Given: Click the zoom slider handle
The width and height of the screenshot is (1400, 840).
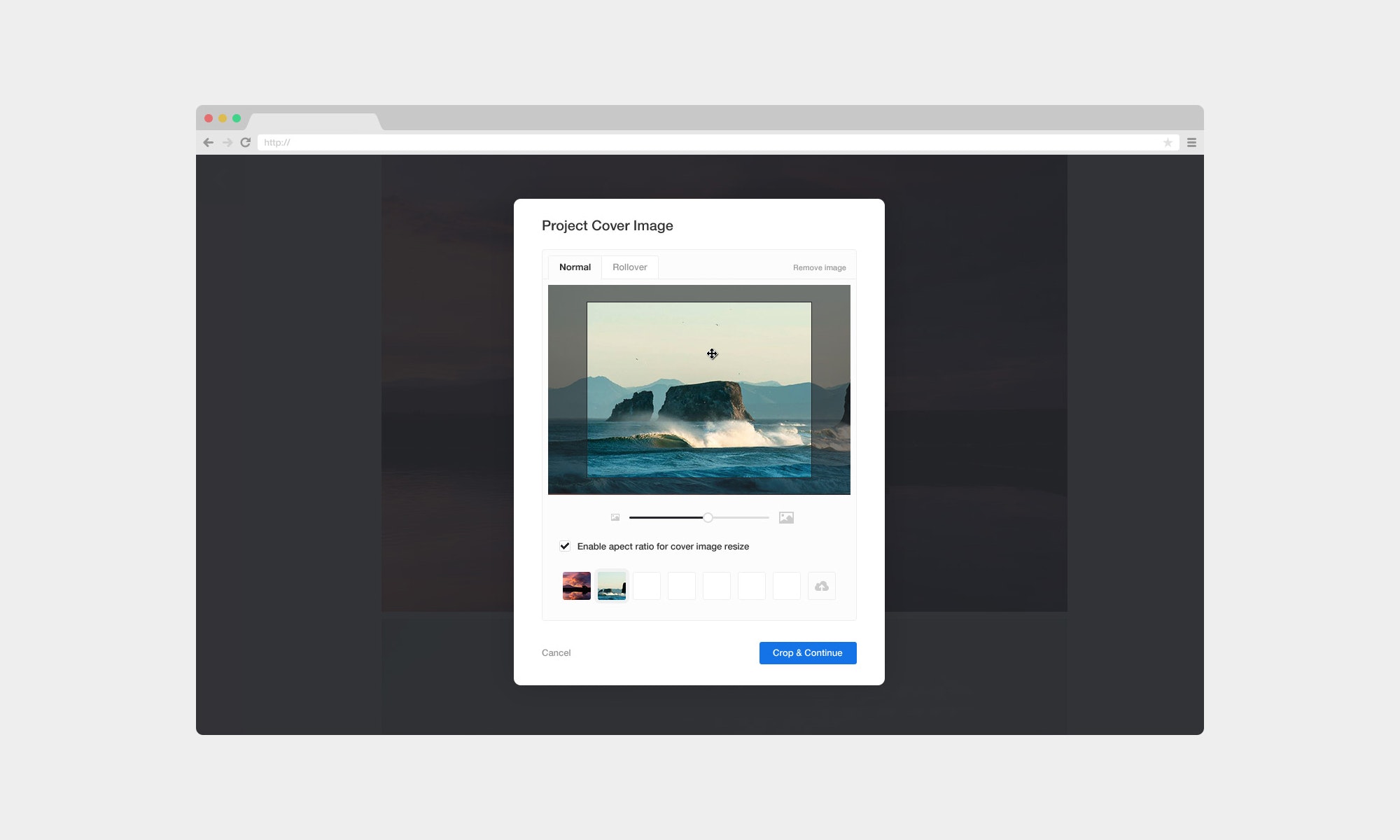Looking at the screenshot, I should 708,518.
